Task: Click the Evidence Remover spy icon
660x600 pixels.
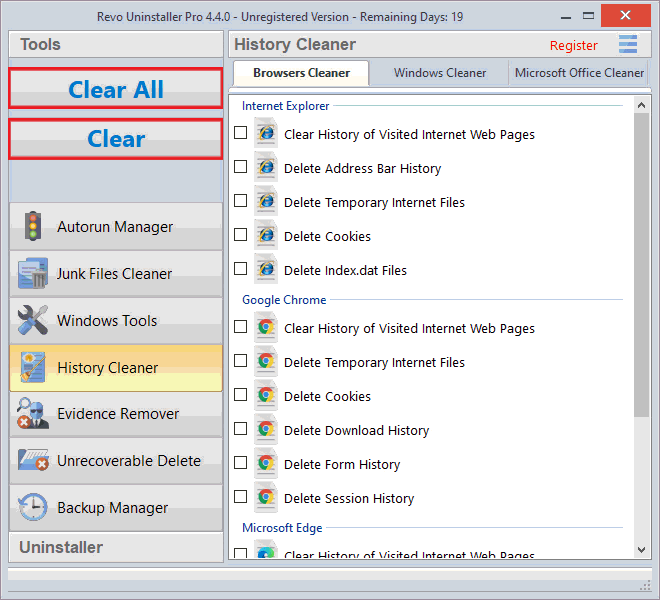Action: 32,413
